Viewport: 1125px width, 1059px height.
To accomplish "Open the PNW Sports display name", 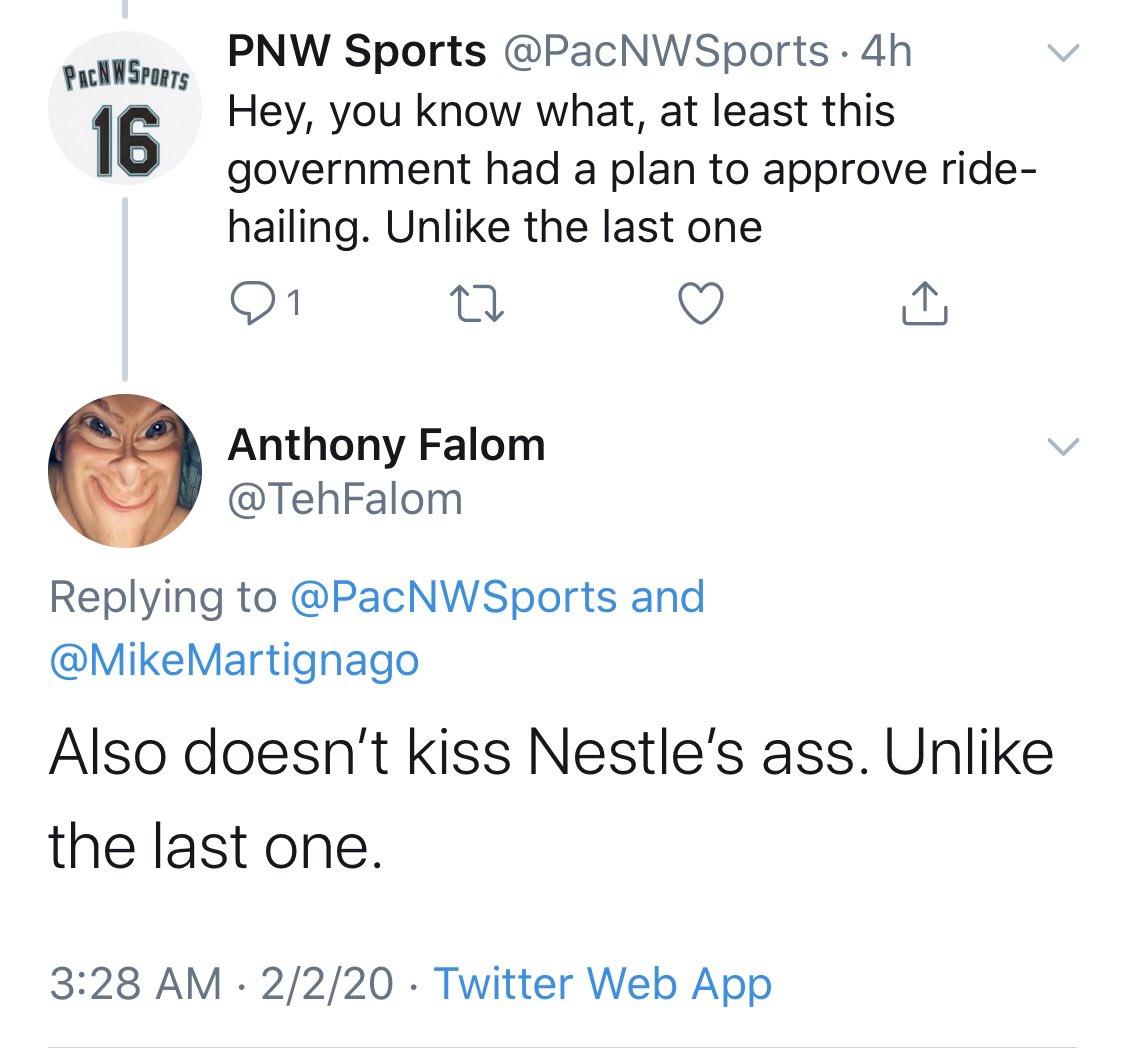I will 357,52.
